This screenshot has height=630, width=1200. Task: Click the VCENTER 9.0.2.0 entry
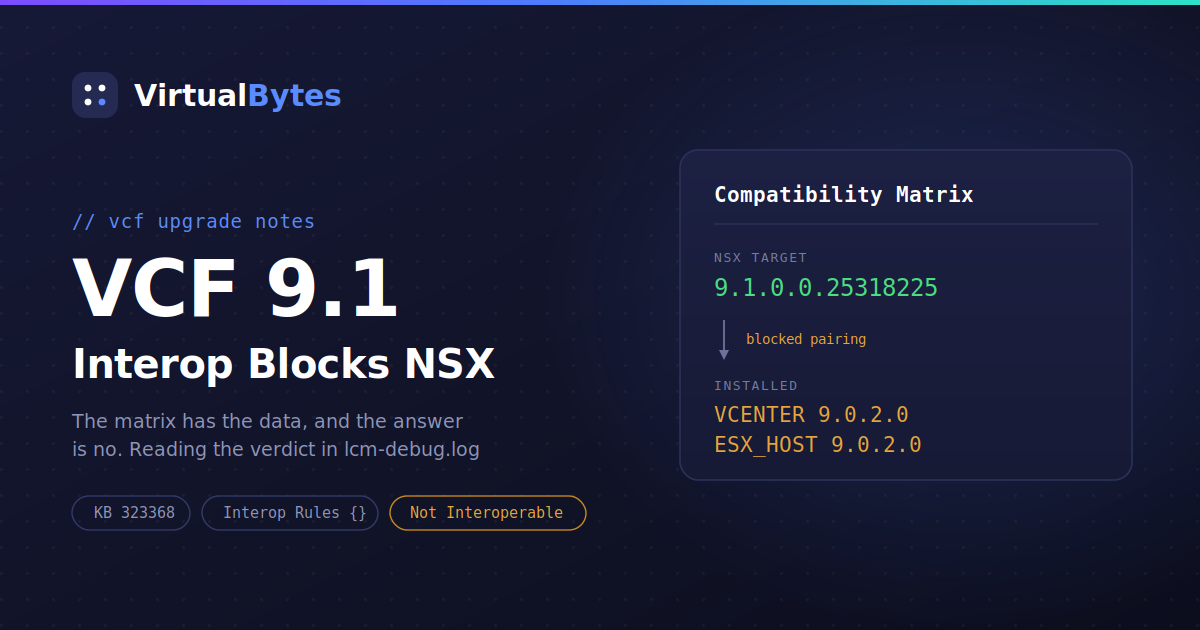pos(811,414)
